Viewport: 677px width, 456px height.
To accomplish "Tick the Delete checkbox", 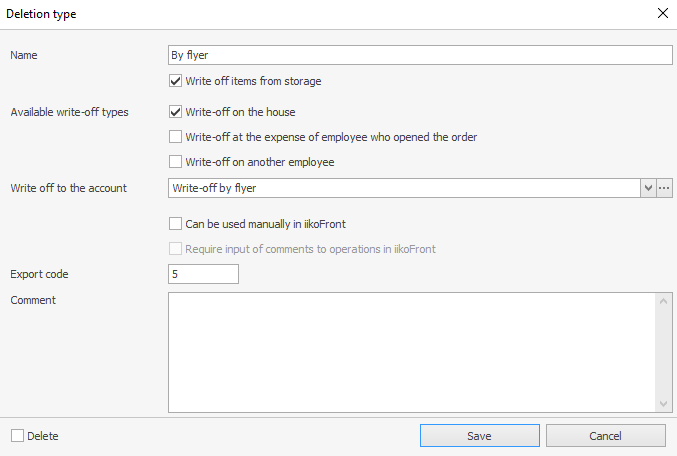I will tap(18, 436).
